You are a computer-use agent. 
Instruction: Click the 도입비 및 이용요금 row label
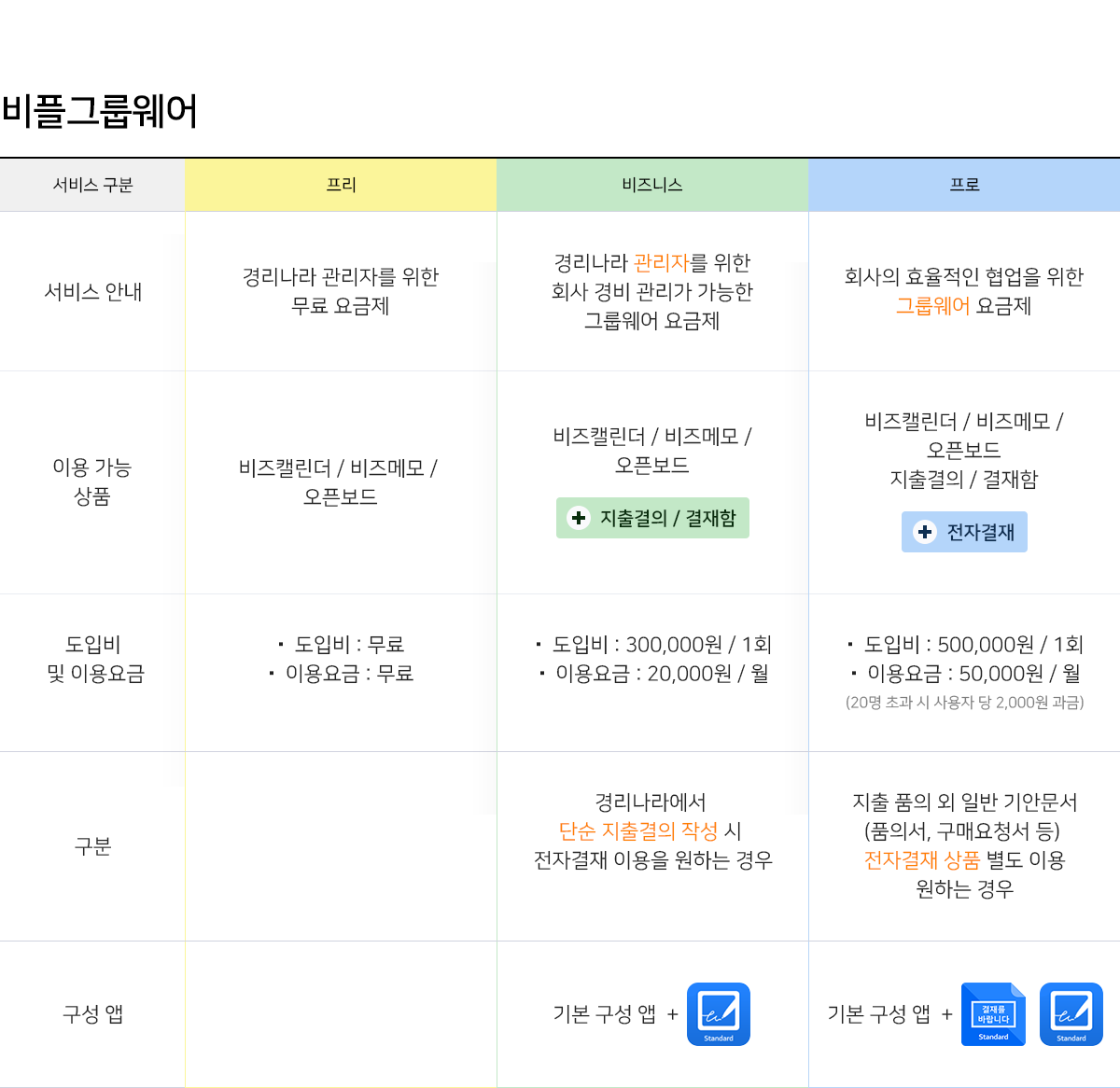[x=95, y=659]
